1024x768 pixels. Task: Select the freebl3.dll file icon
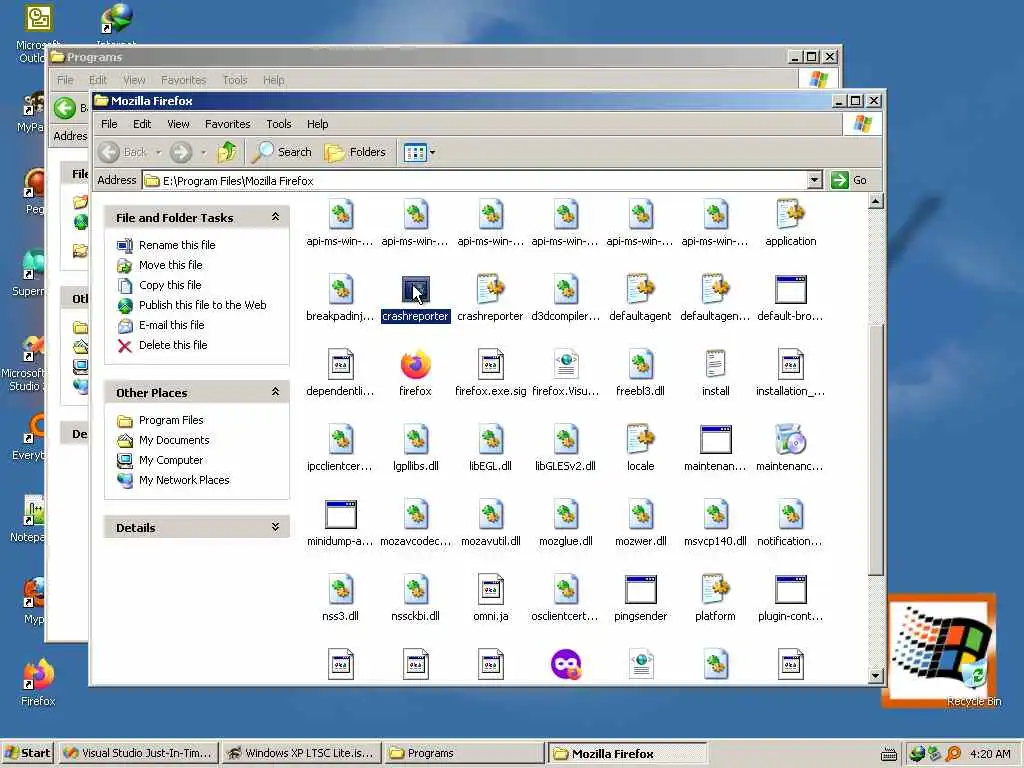coord(641,364)
